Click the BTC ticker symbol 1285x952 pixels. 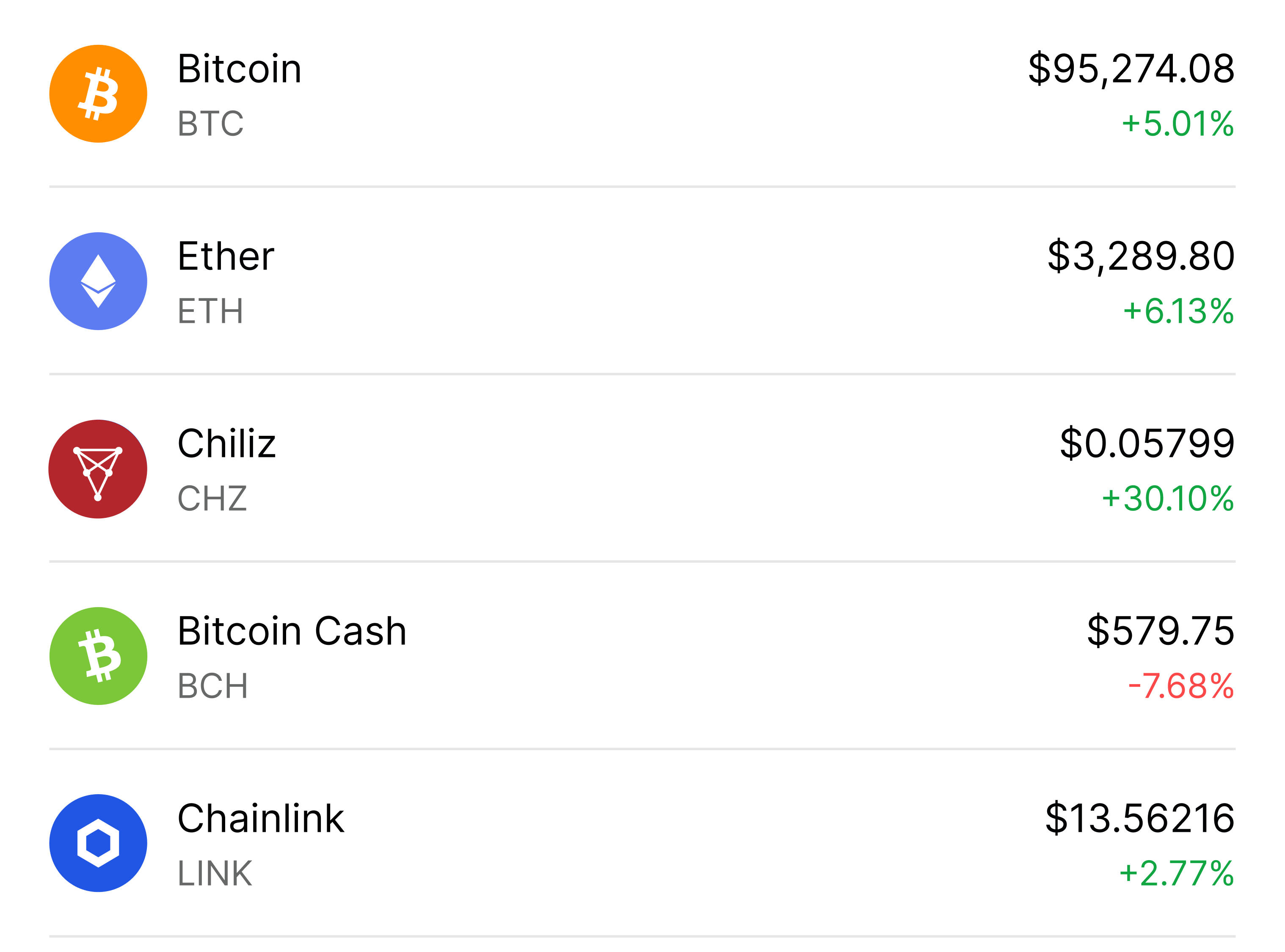point(210,123)
